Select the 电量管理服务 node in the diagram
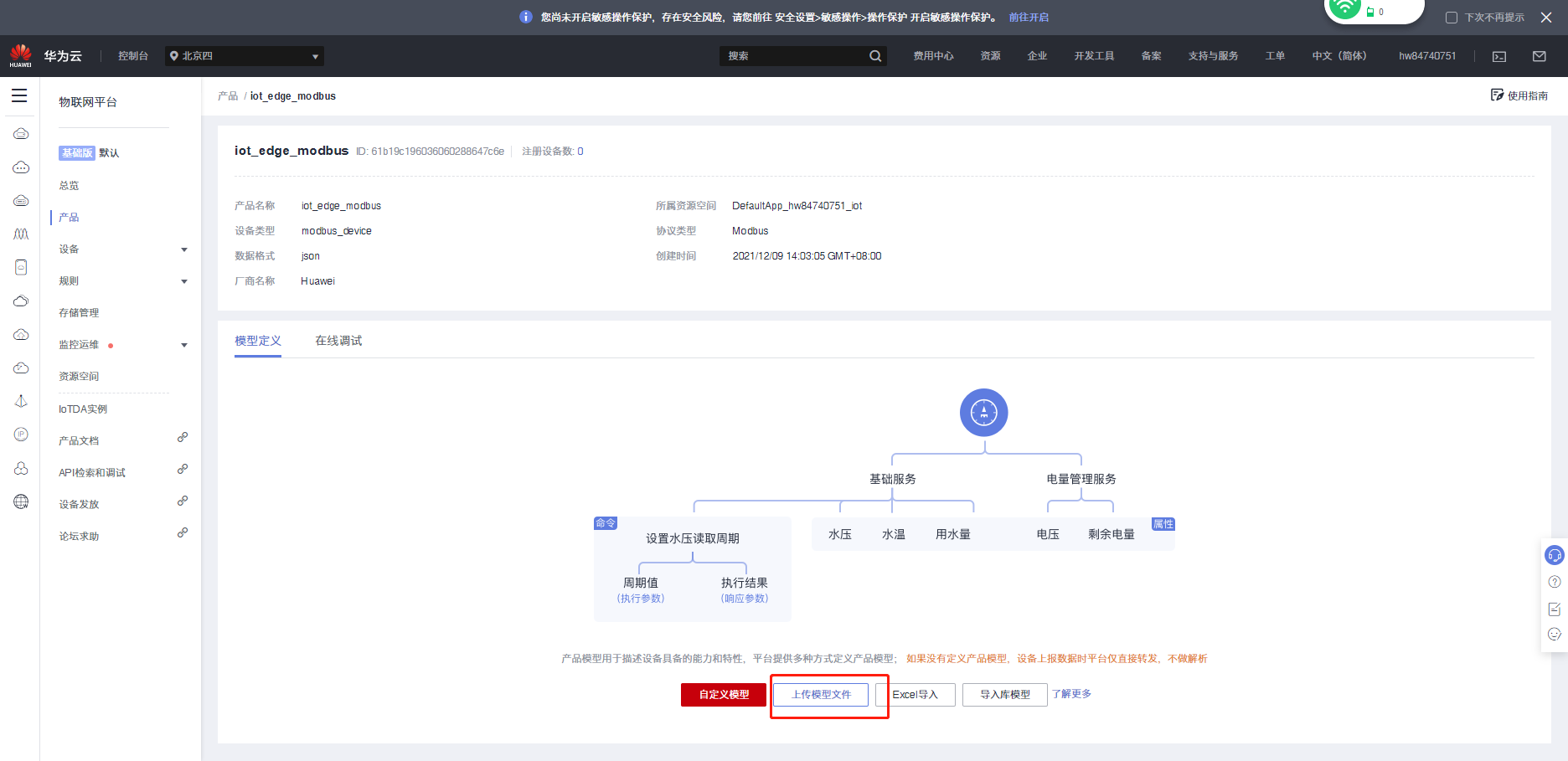 1081,479
